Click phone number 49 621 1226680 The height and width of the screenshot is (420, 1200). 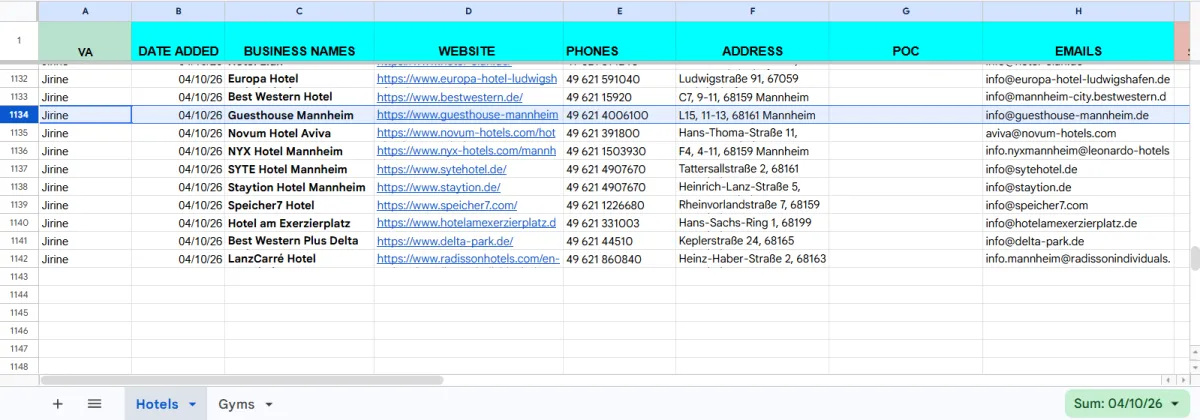pyautogui.click(x=605, y=205)
